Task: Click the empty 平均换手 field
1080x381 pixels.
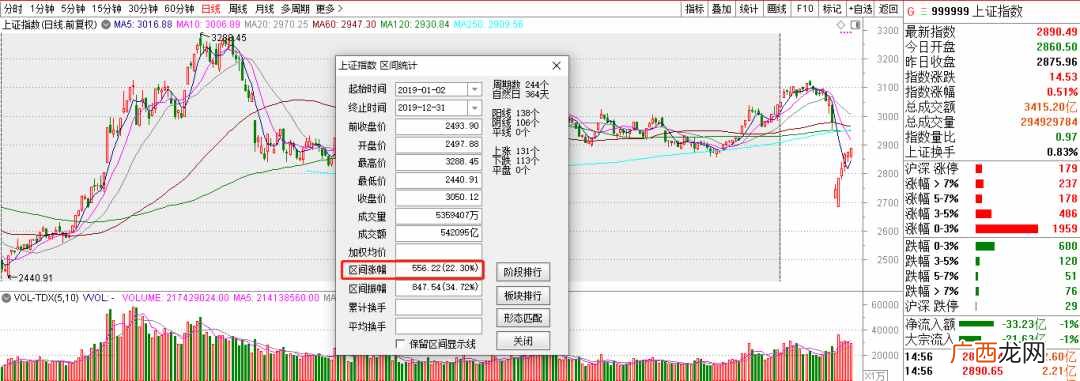Action: [x=438, y=325]
